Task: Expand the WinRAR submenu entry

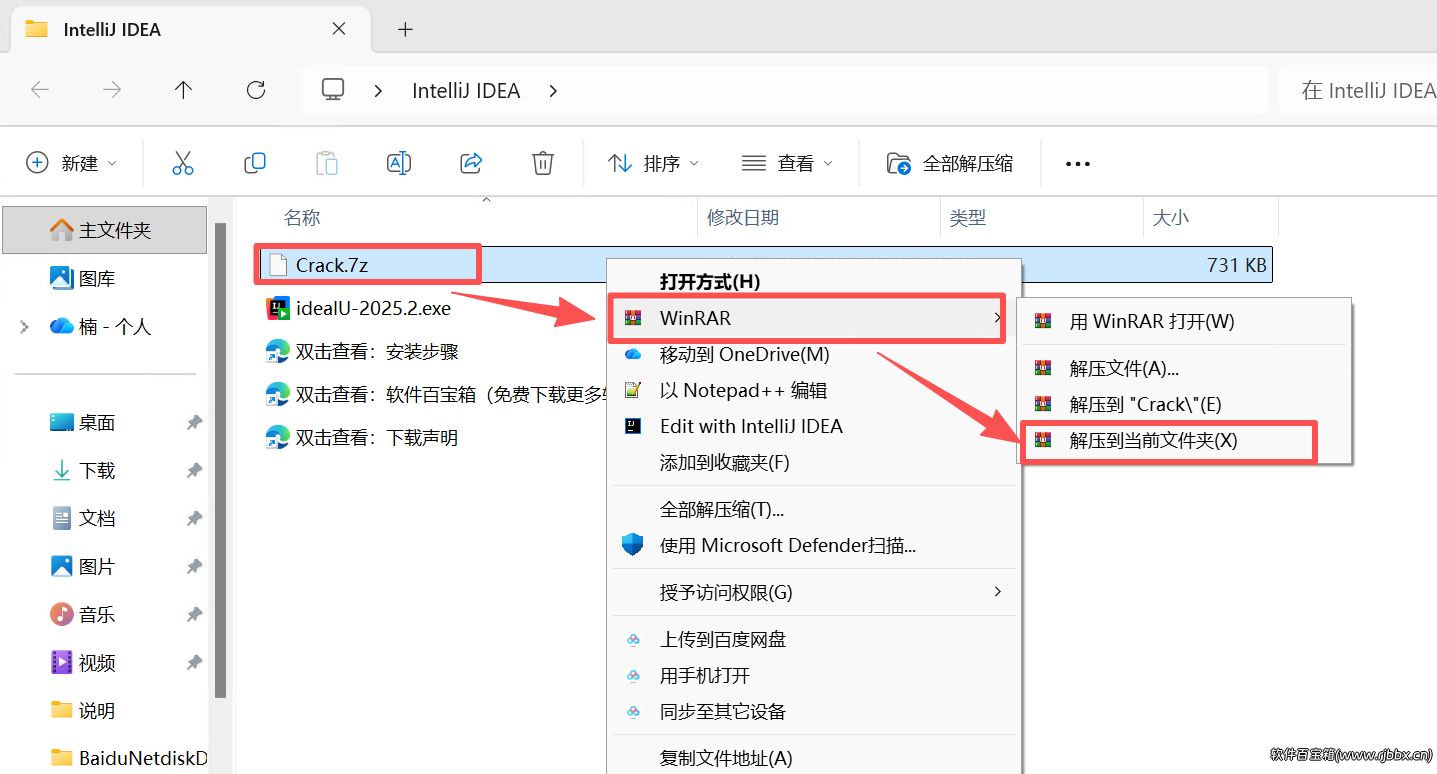Action: [808, 319]
